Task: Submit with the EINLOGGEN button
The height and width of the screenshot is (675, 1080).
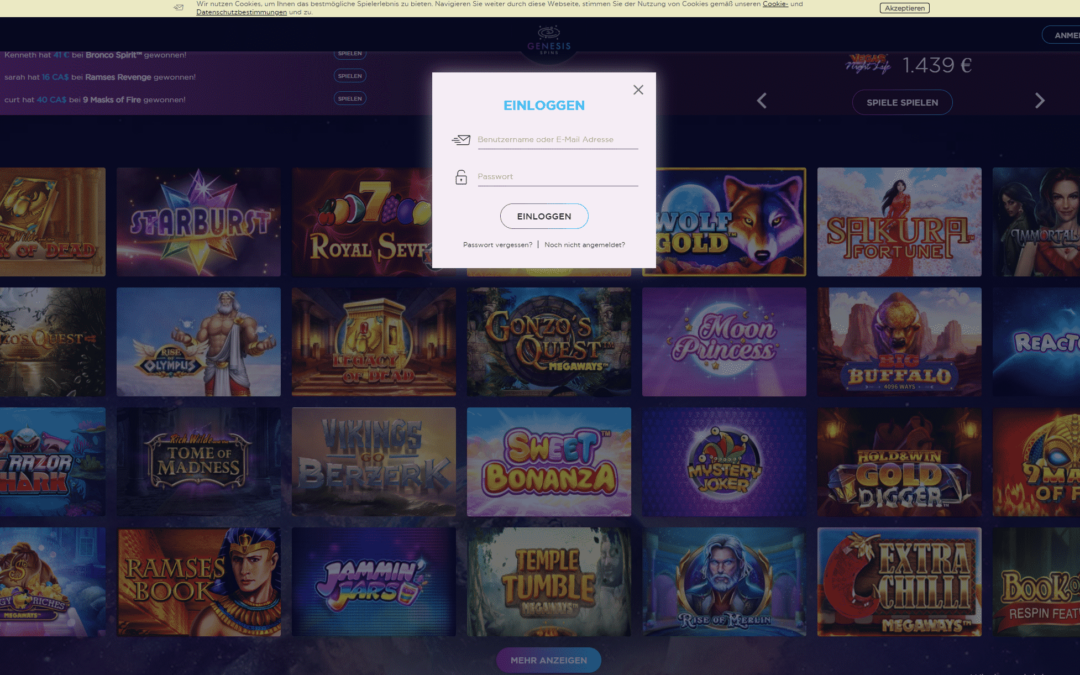Action: 544,216
